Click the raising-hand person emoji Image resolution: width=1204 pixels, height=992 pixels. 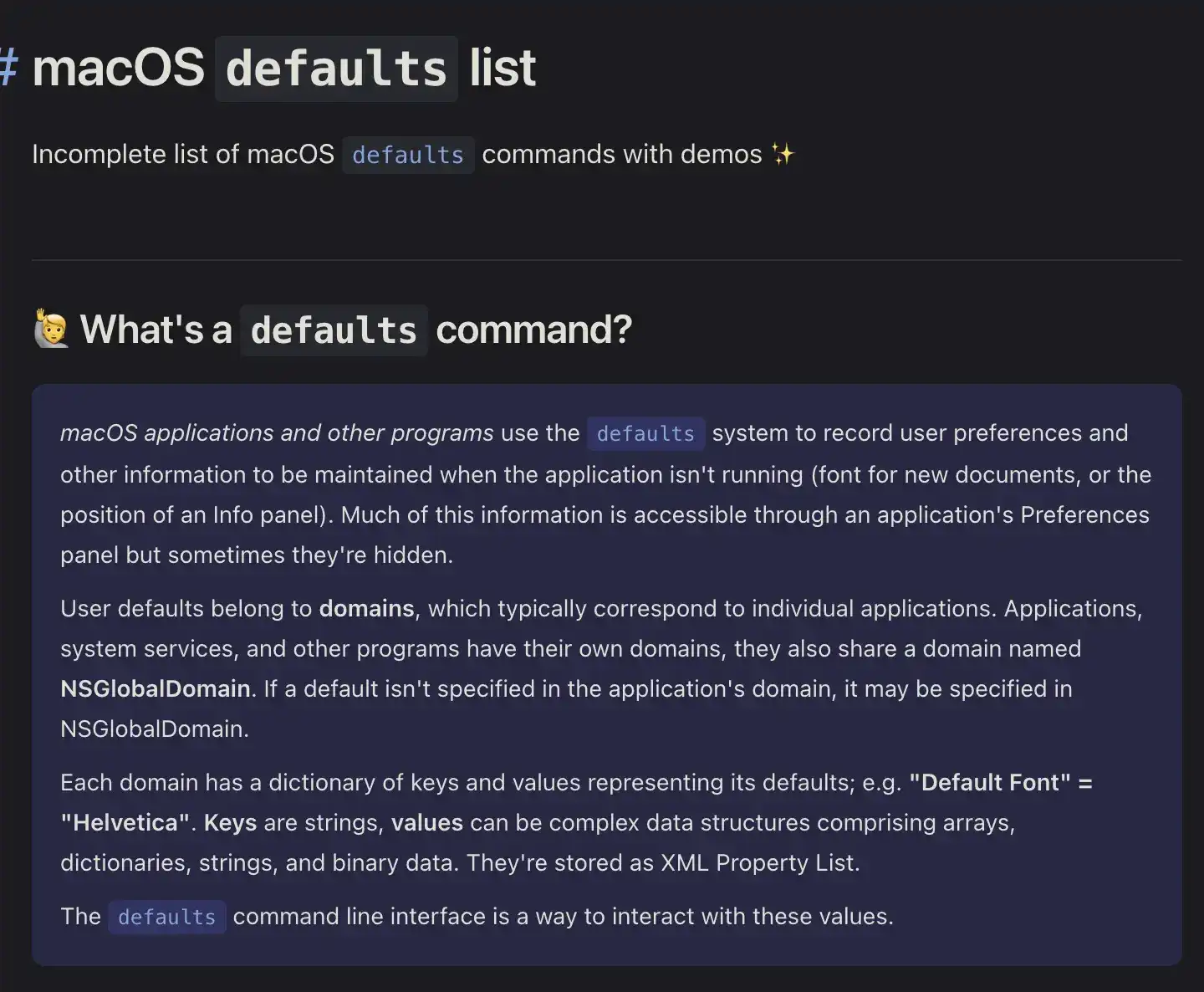click(52, 329)
